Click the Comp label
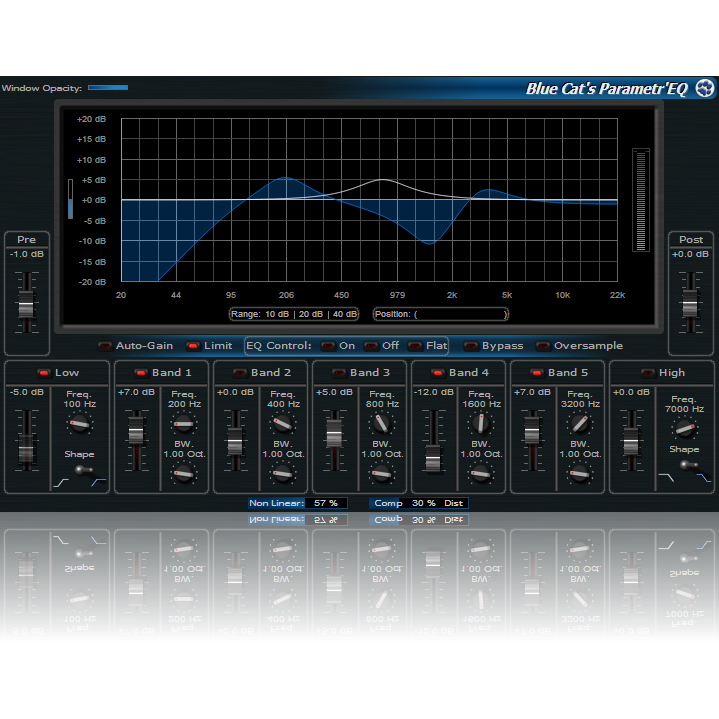The image size is (719, 719). 388,503
